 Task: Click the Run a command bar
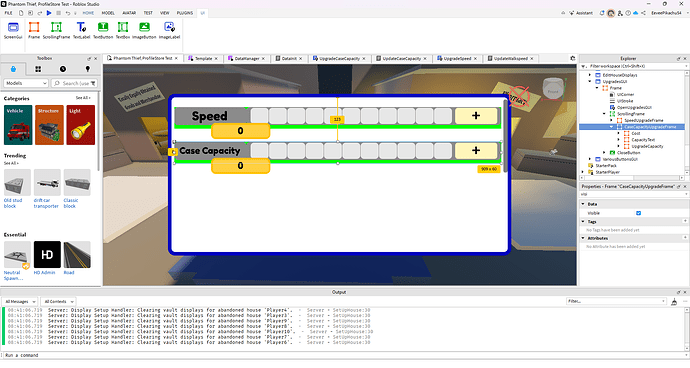point(345,355)
